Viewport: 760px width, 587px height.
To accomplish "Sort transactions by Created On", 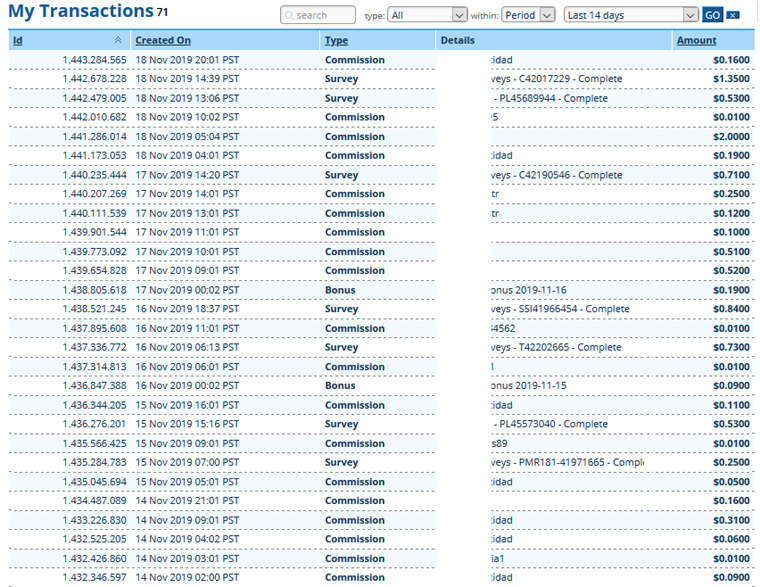I will click(163, 41).
